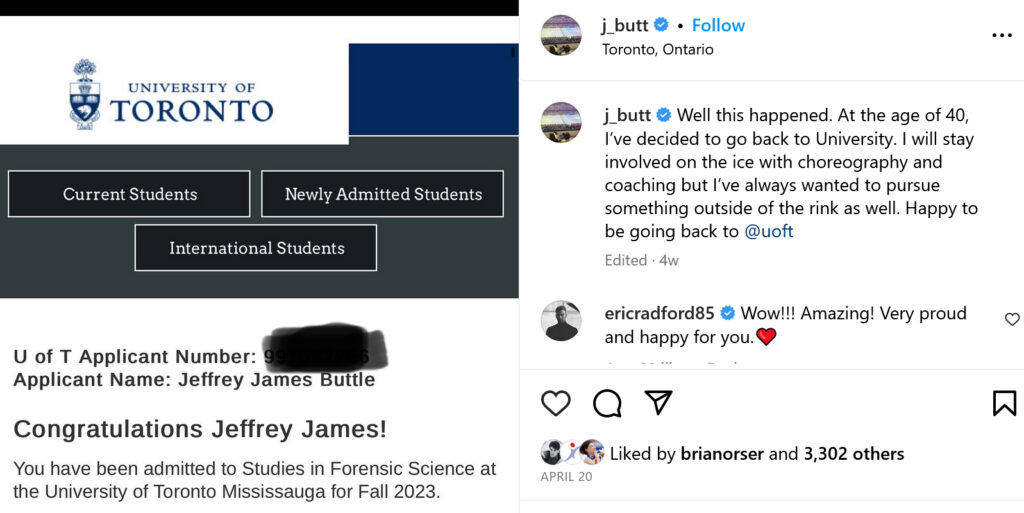Open the @uoft mention link
Viewport: 1024px width, 513px height.
769,231
